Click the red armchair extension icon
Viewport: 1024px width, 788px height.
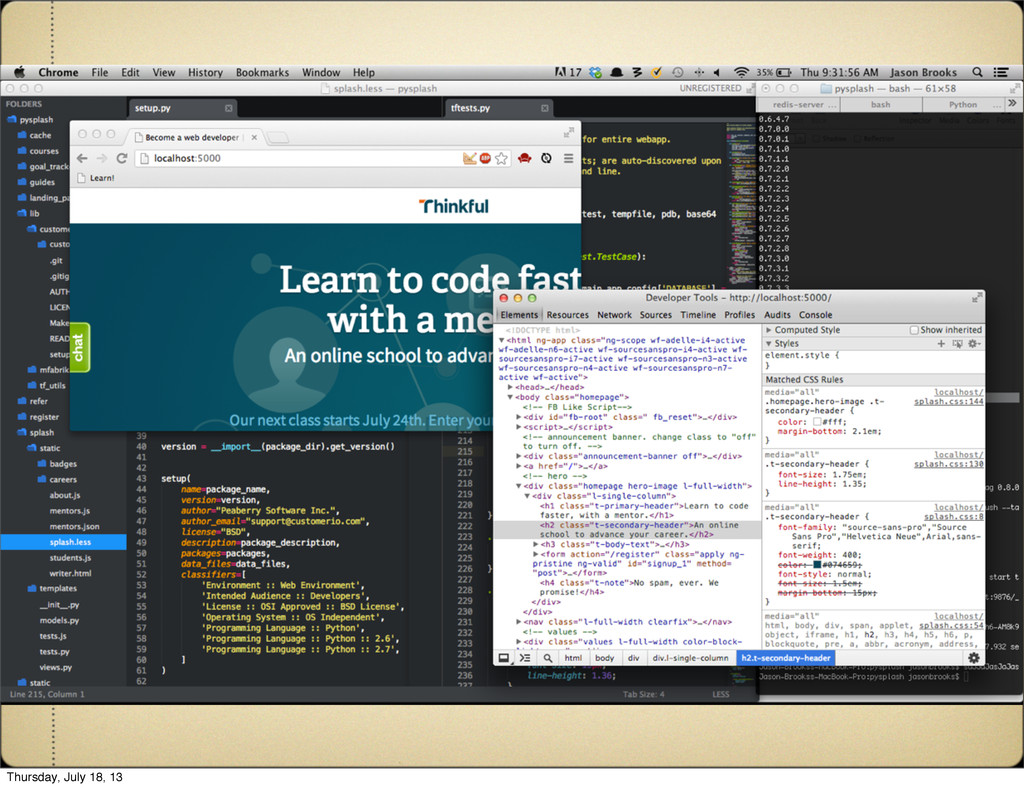(x=524, y=158)
